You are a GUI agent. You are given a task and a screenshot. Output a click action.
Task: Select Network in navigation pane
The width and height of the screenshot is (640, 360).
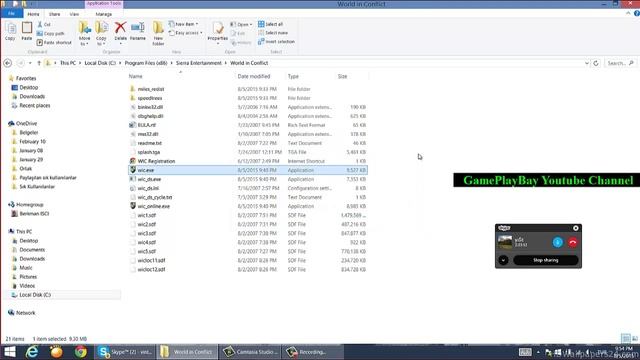[25, 313]
